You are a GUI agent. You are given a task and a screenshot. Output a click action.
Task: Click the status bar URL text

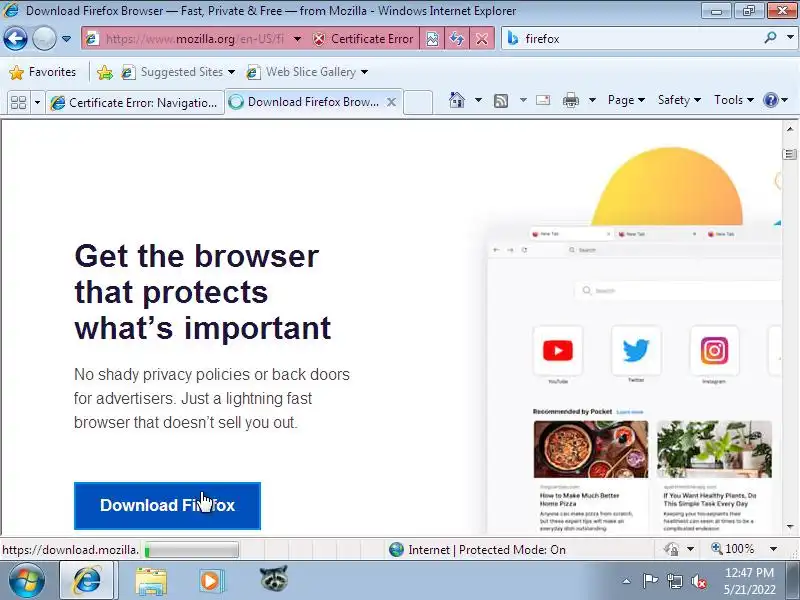[70, 550]
